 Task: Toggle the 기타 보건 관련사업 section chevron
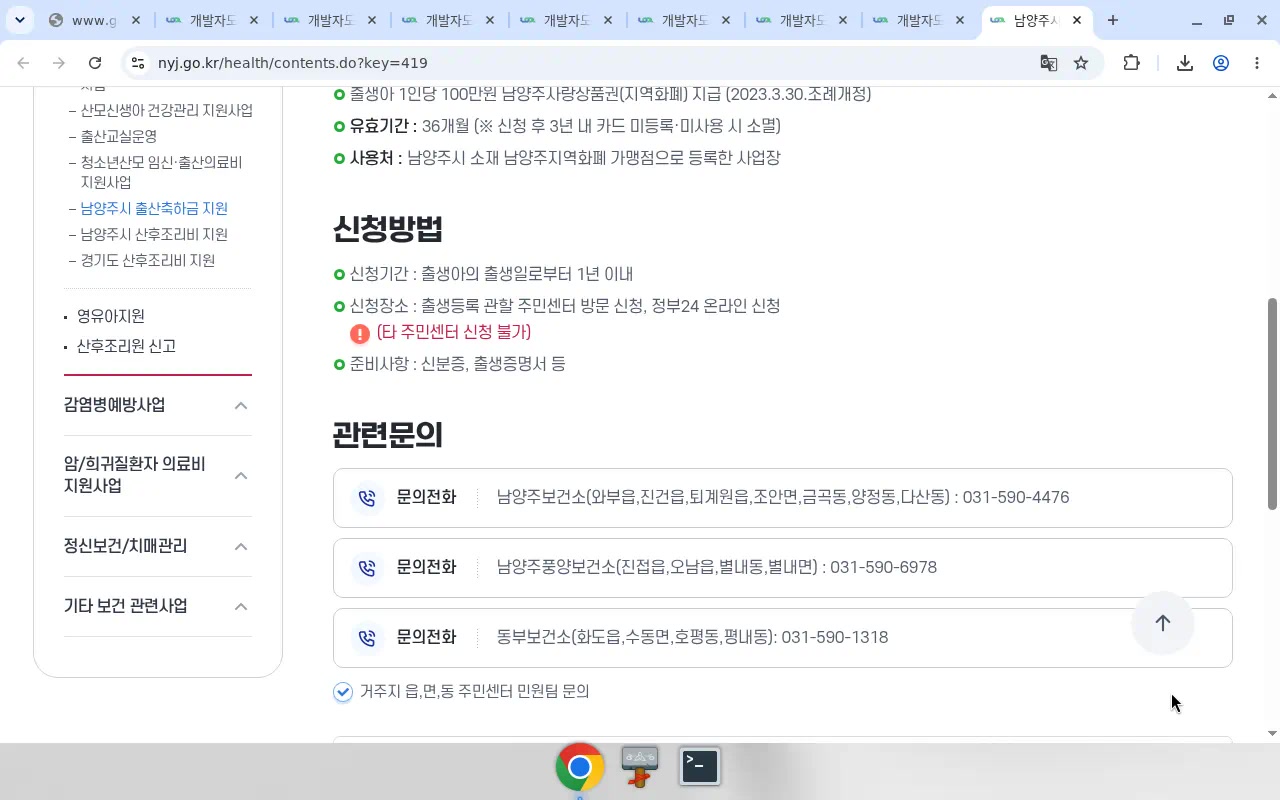pyautogui.click(x=240, y=606)
